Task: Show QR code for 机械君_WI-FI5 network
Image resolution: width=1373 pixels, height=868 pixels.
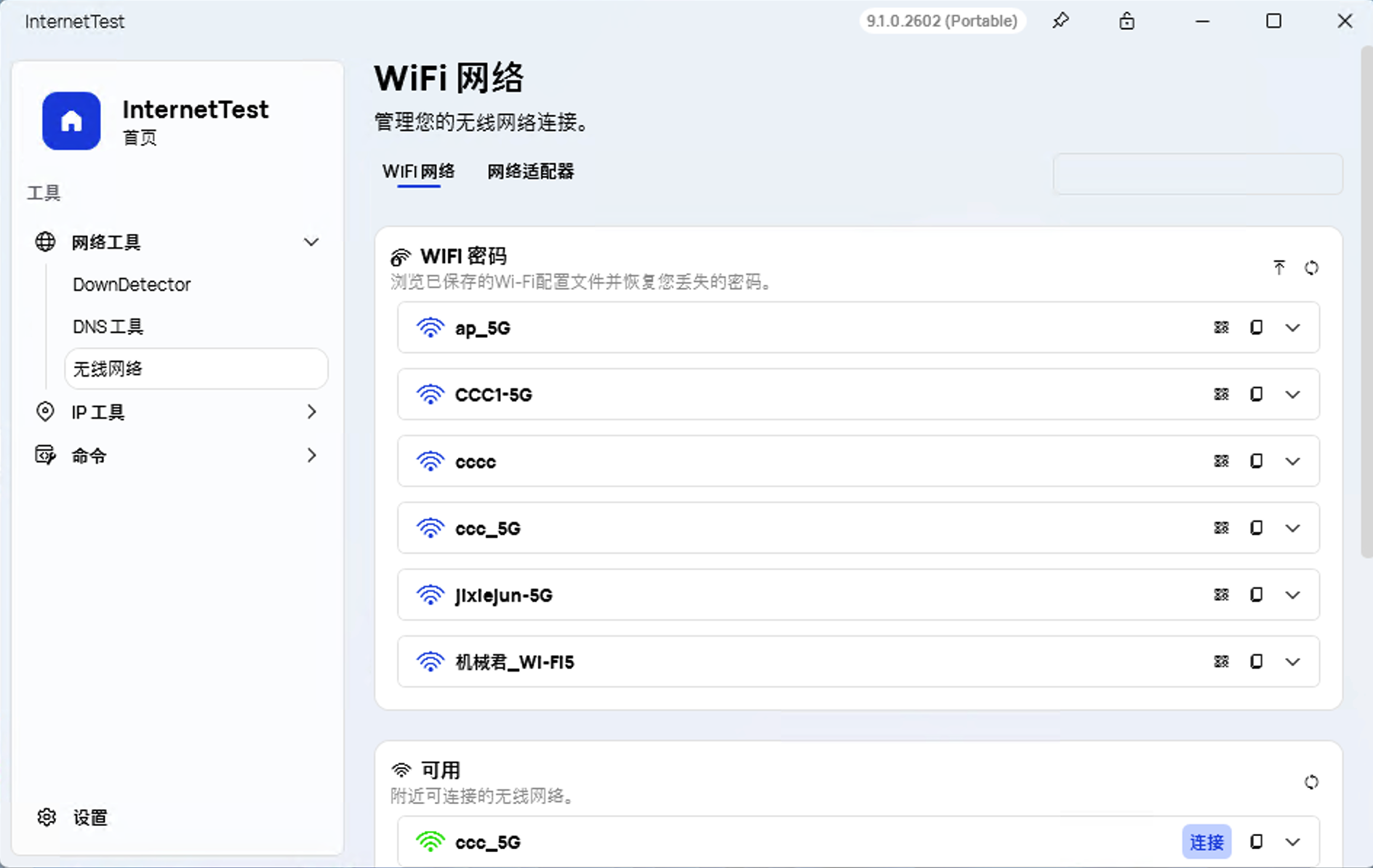Action: pyautogui.click(x=1222, y=662)
